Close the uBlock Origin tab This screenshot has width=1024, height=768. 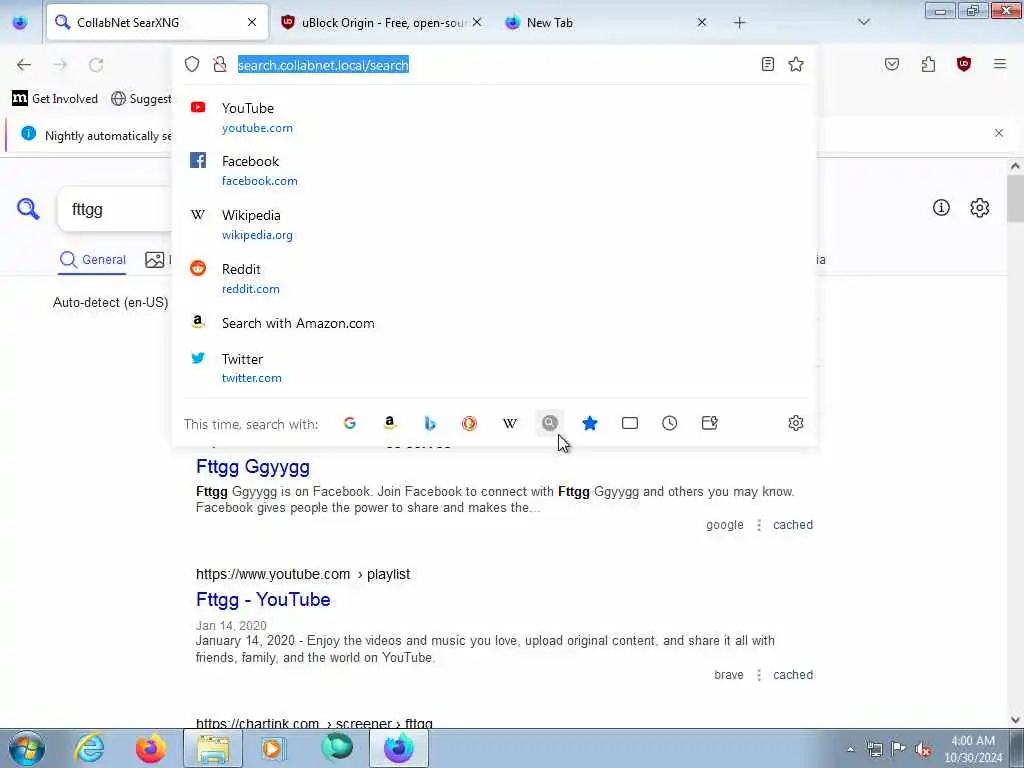point(477,22)
